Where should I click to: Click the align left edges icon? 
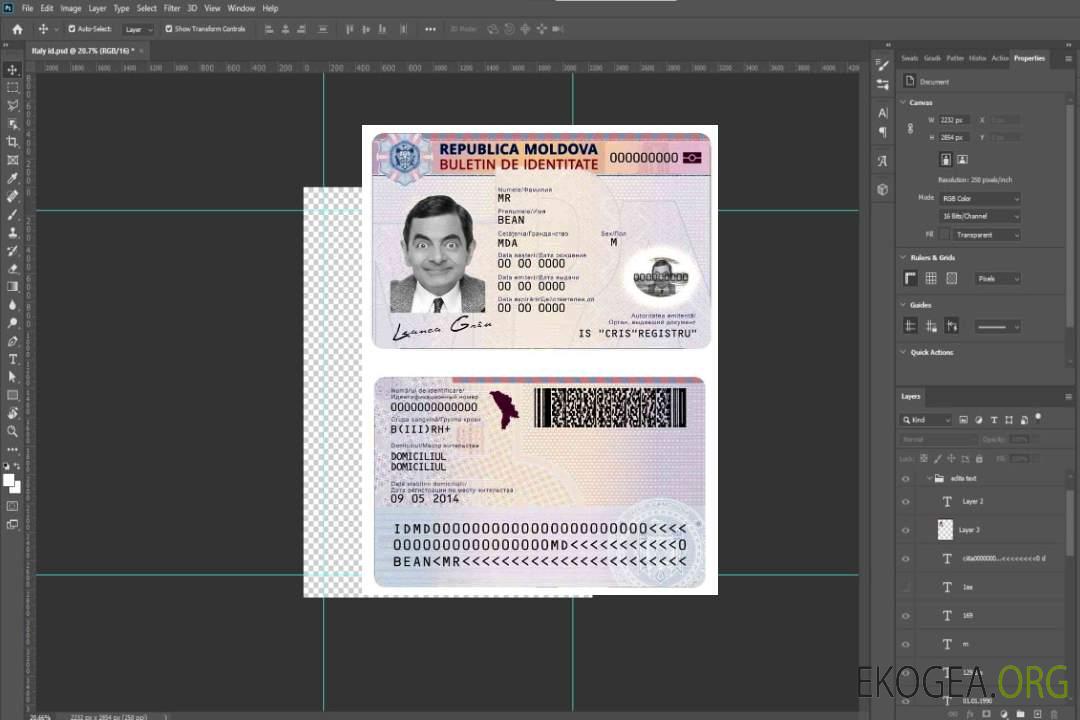pos(269,29)
